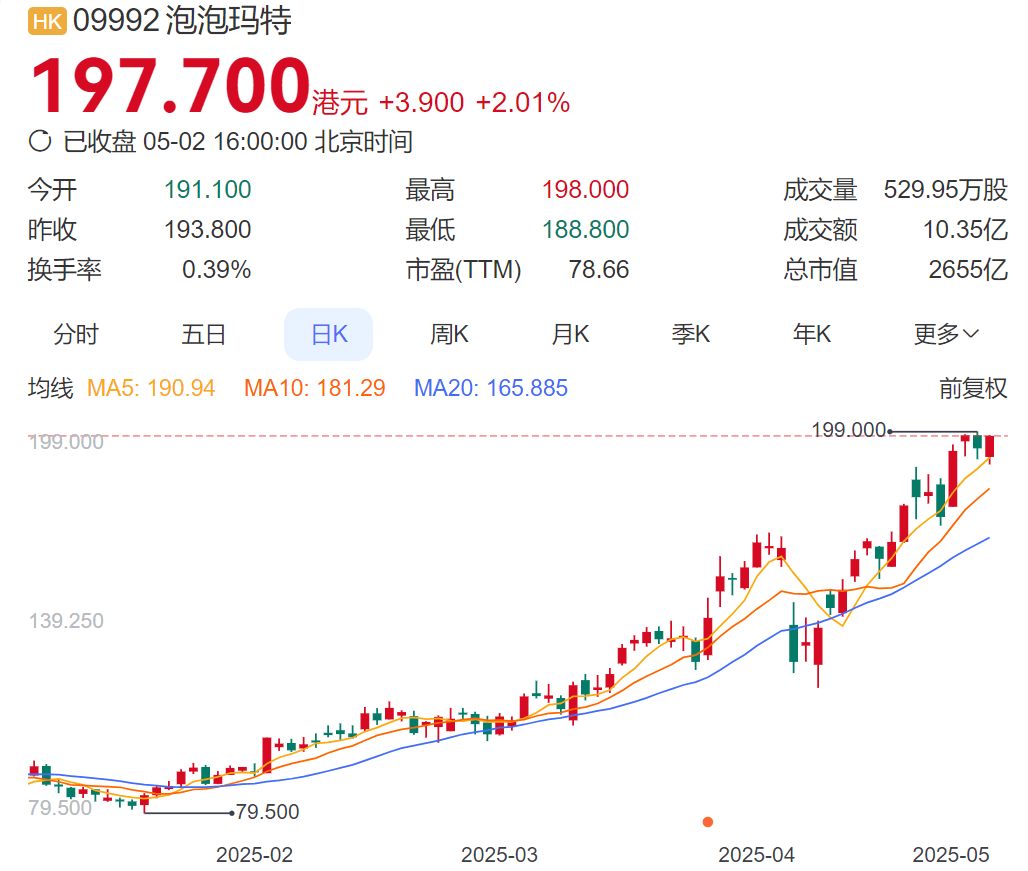Click the +2.01% change percentage
Screen dimensions: 1028x871
click(523, 103)
